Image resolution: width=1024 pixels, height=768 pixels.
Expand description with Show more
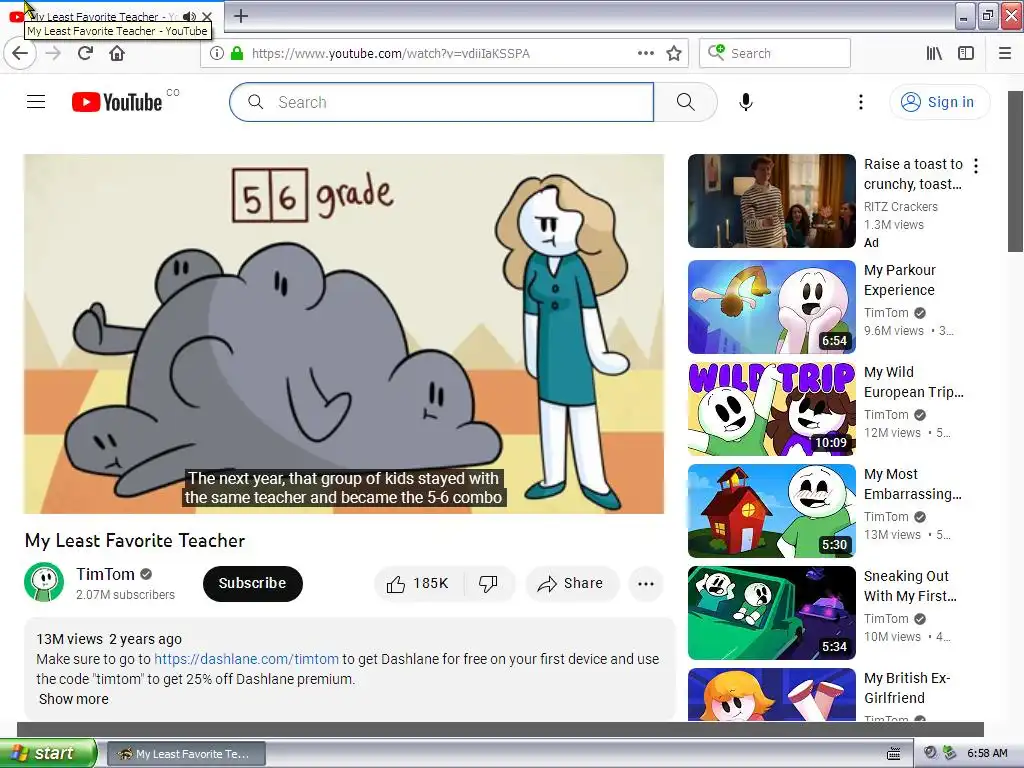click(x=74, y=699)
